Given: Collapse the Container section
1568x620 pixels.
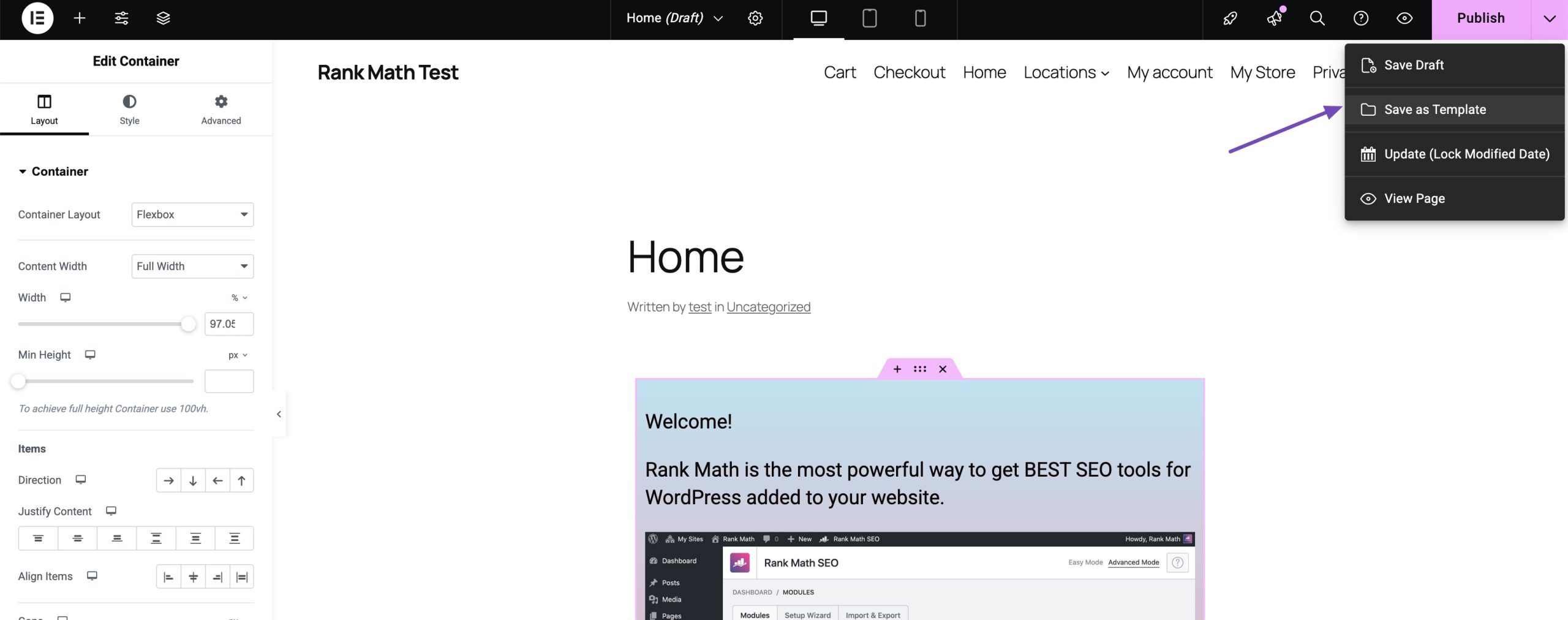Looking at the screenshot, I should click(x=53, y=172).
